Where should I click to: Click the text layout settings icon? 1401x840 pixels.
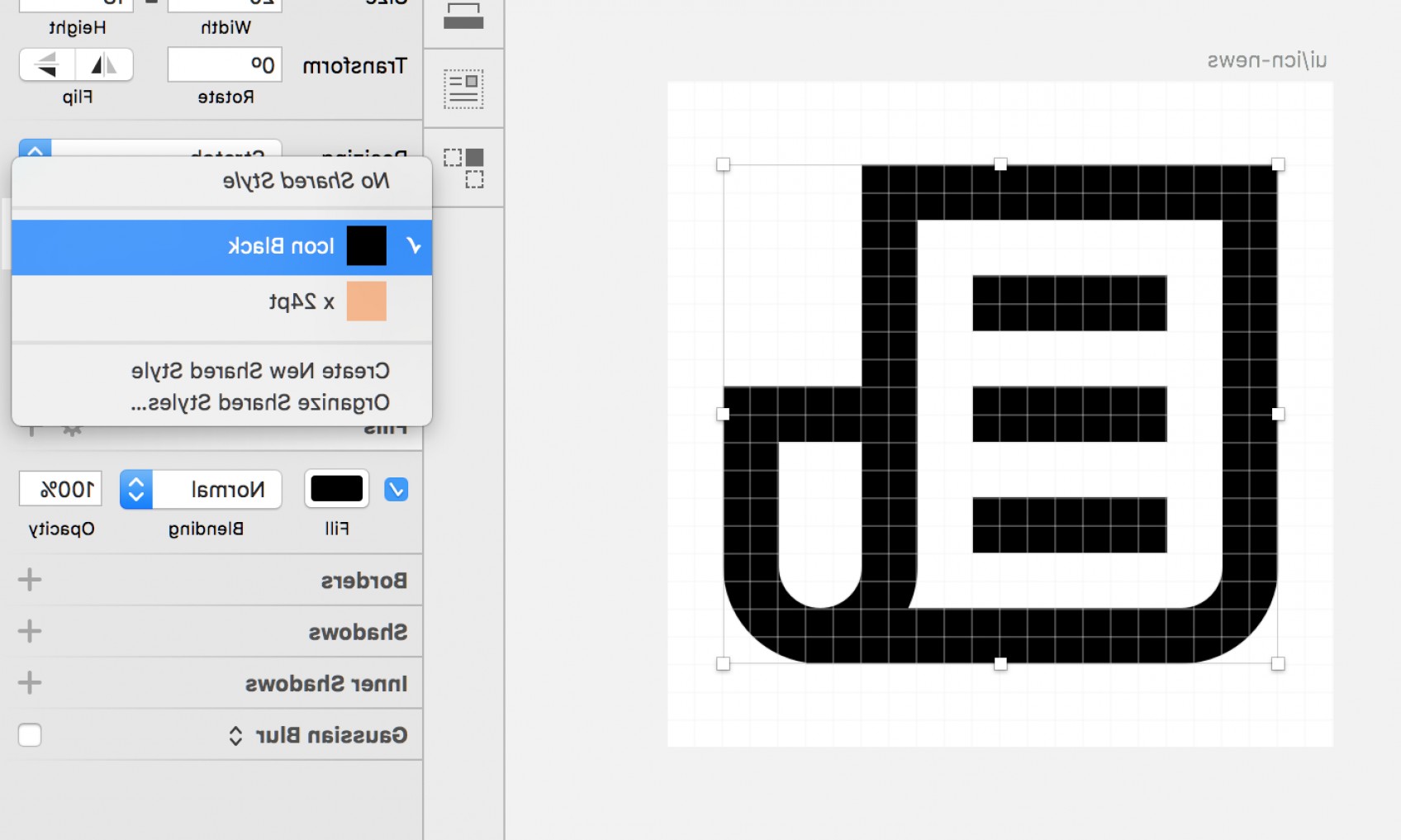(463, 87)
